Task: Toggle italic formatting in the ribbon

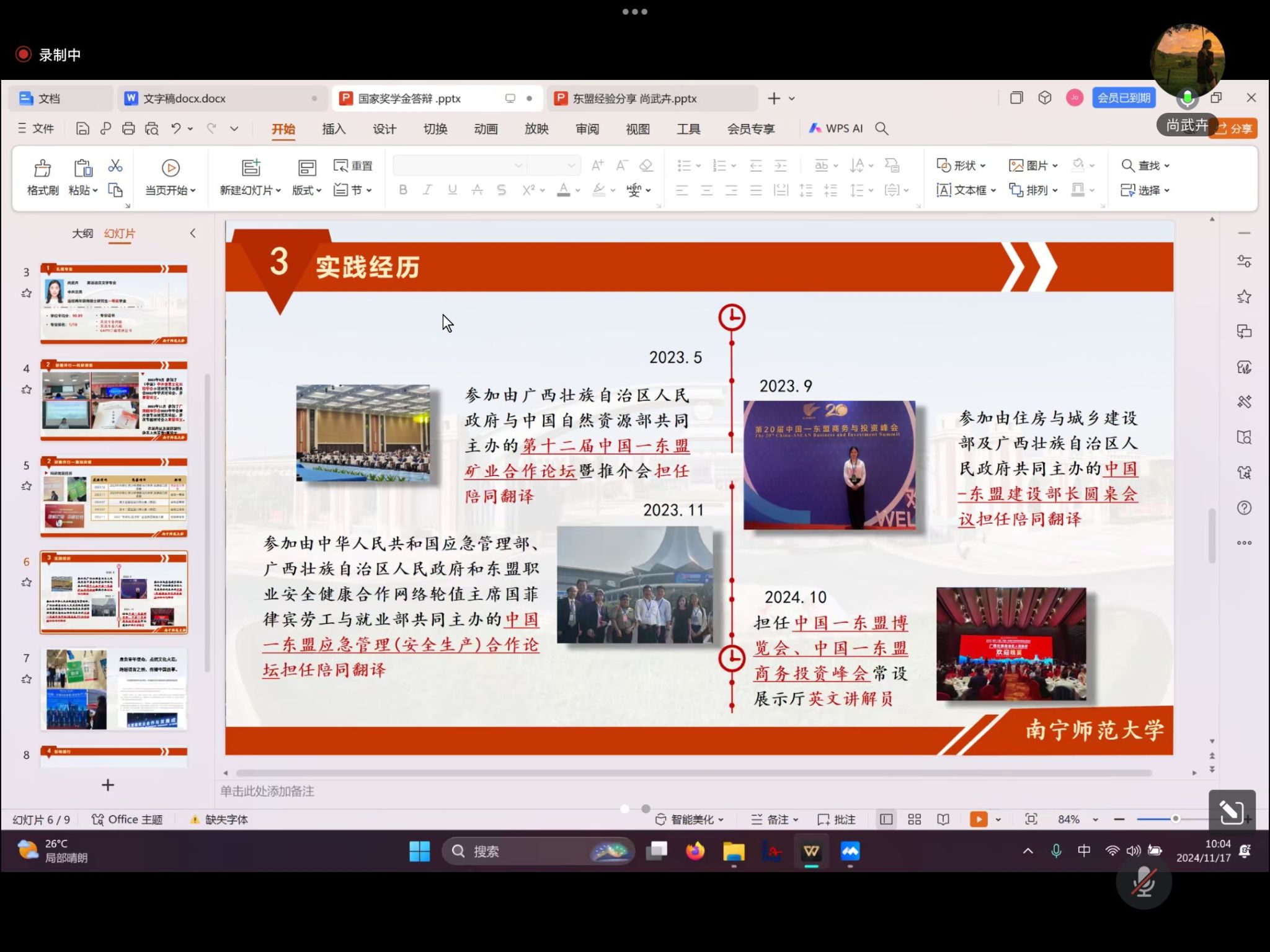Action: click(427, 190)
